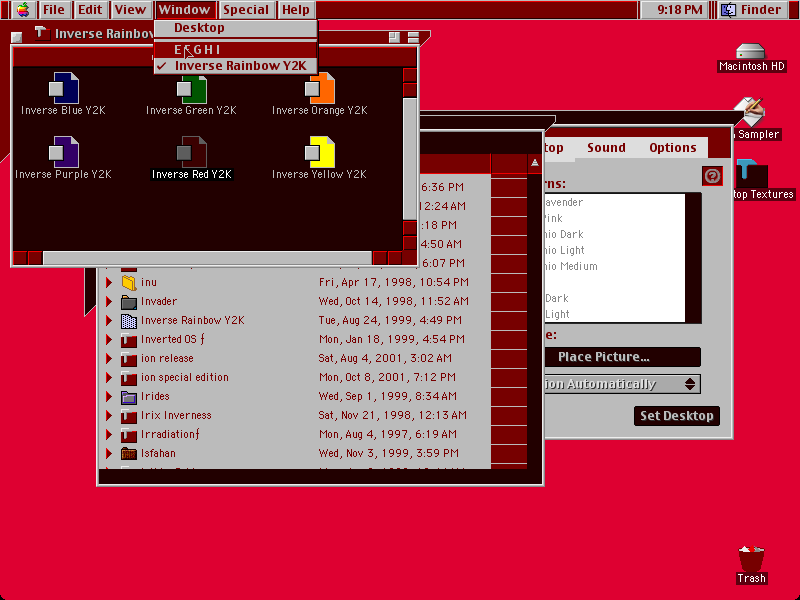Click the Irradiation folder icon
The height and width of the screenshot is (600, 800).
(x=129, y=435)
